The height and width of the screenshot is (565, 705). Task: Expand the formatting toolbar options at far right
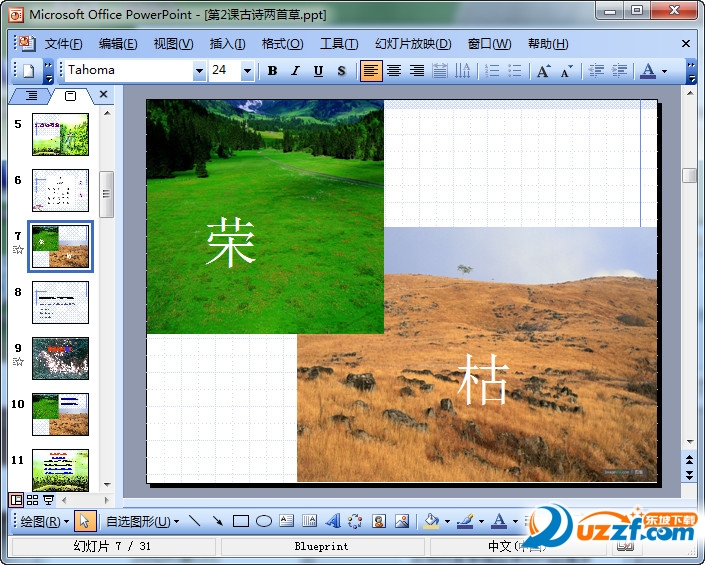pos(692,71)
